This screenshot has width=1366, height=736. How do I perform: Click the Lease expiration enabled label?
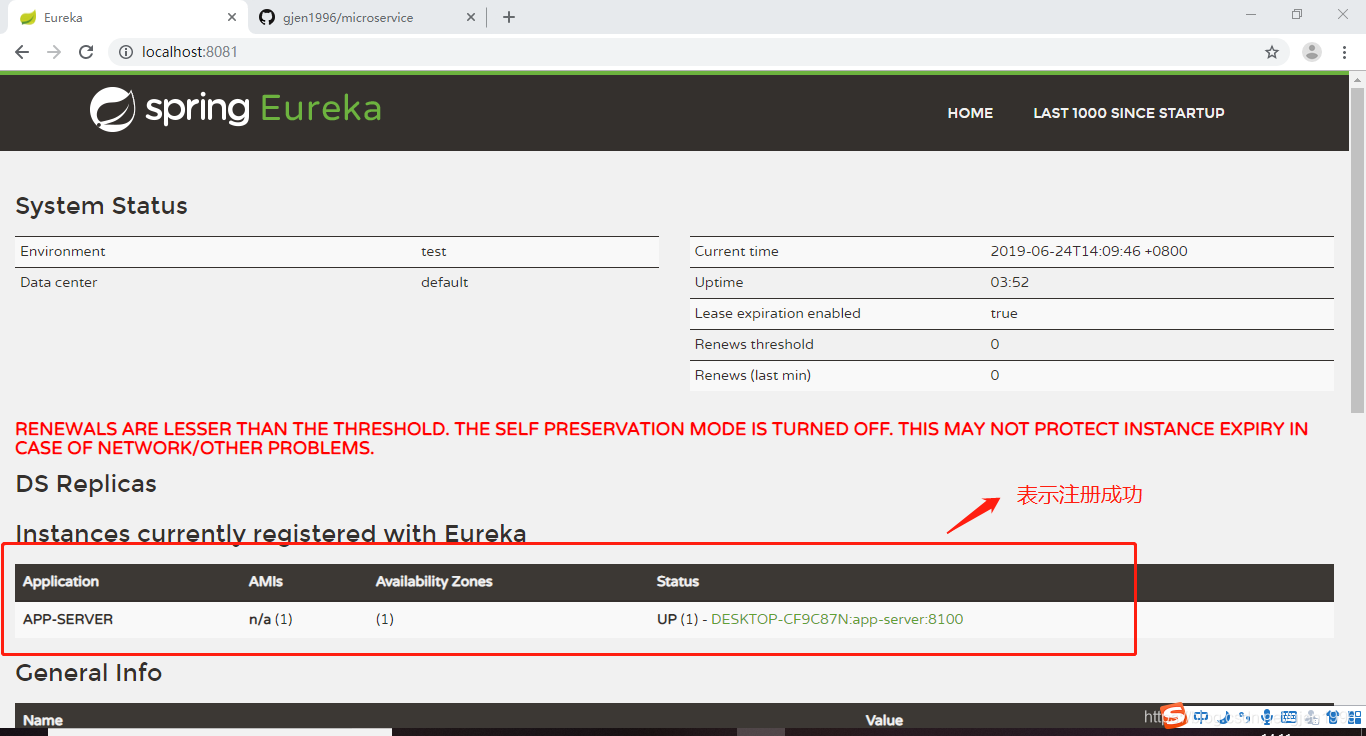[x=778, y=313]
